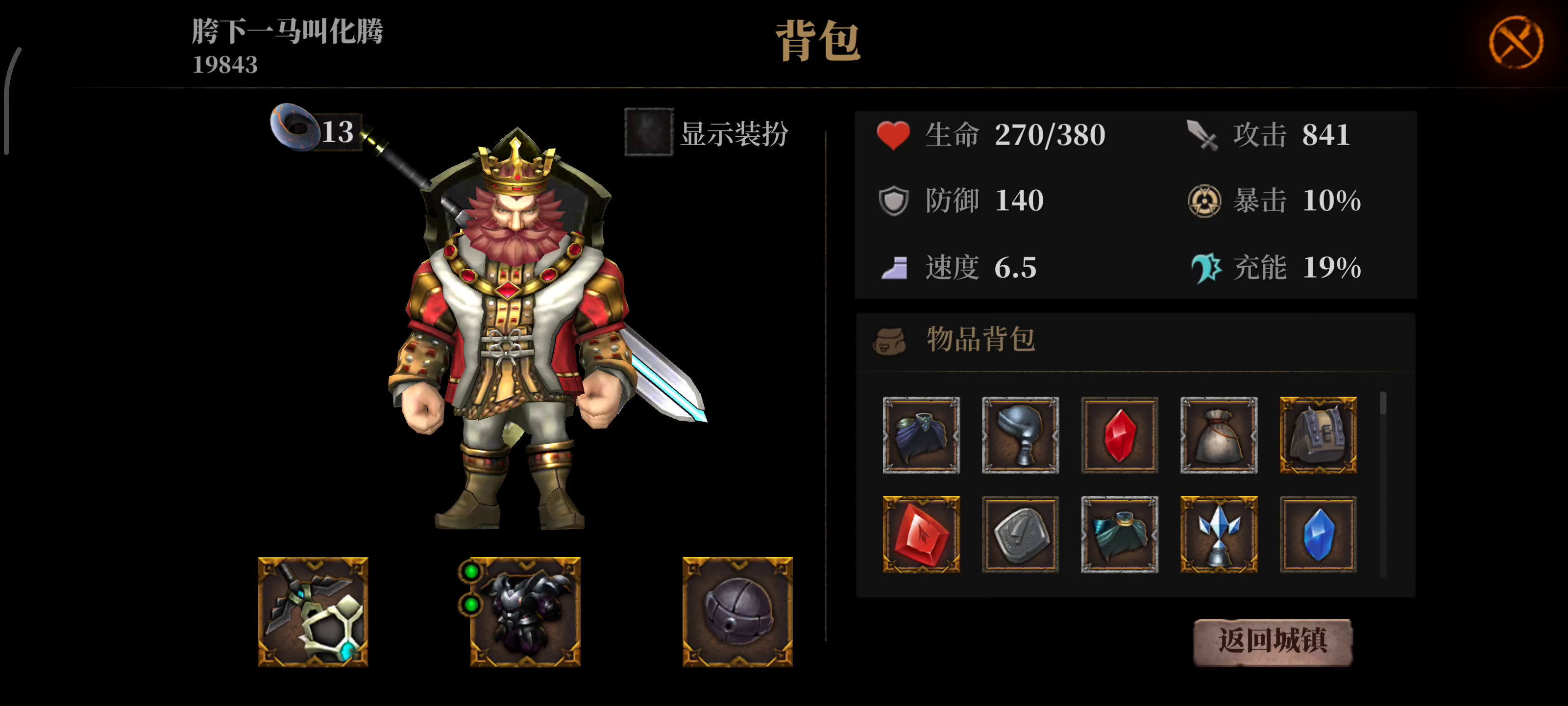Image resolution: width=1568 pixels, height=706 pixels.
Task: Toggle the 显示装扮 checkbox
Action: coord(649,132)
